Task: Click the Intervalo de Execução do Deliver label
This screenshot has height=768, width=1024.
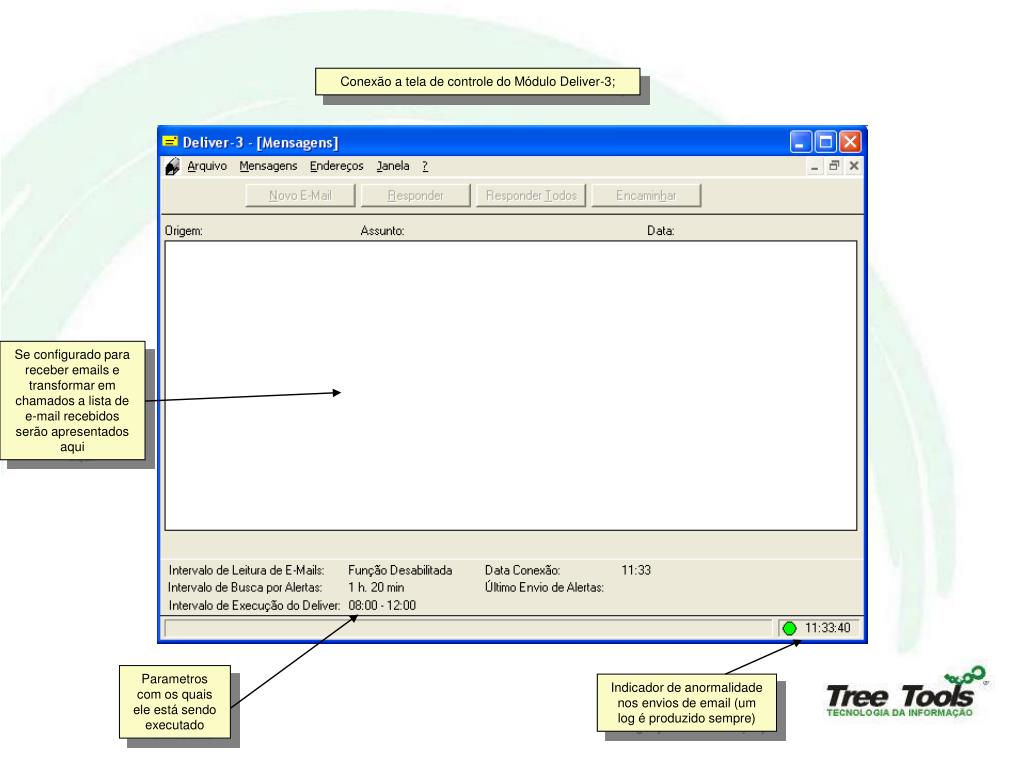Action: (x=254, y=605)
